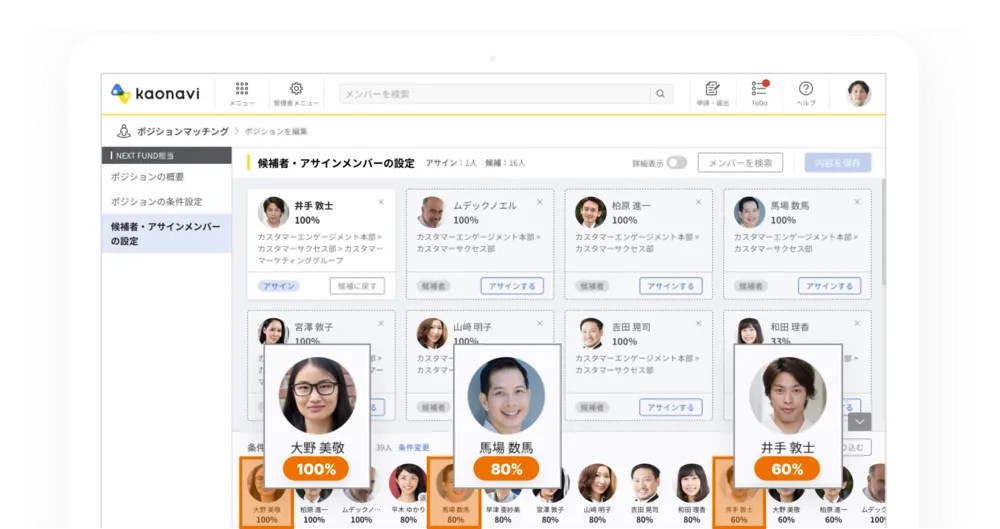Image resolution: width=1000 pixels, height=529 pixels.
Task: Open the ToDo list icon
Action: (x=759, y=88)
